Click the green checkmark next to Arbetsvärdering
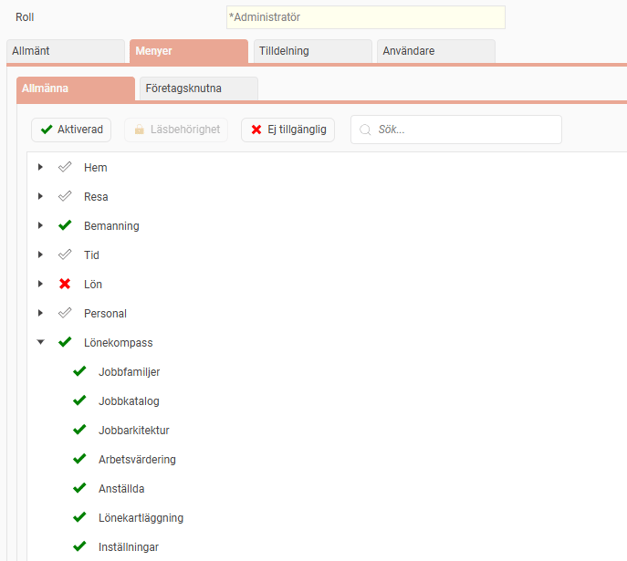The height and width of the screenshot is (561, 627). 80,459
